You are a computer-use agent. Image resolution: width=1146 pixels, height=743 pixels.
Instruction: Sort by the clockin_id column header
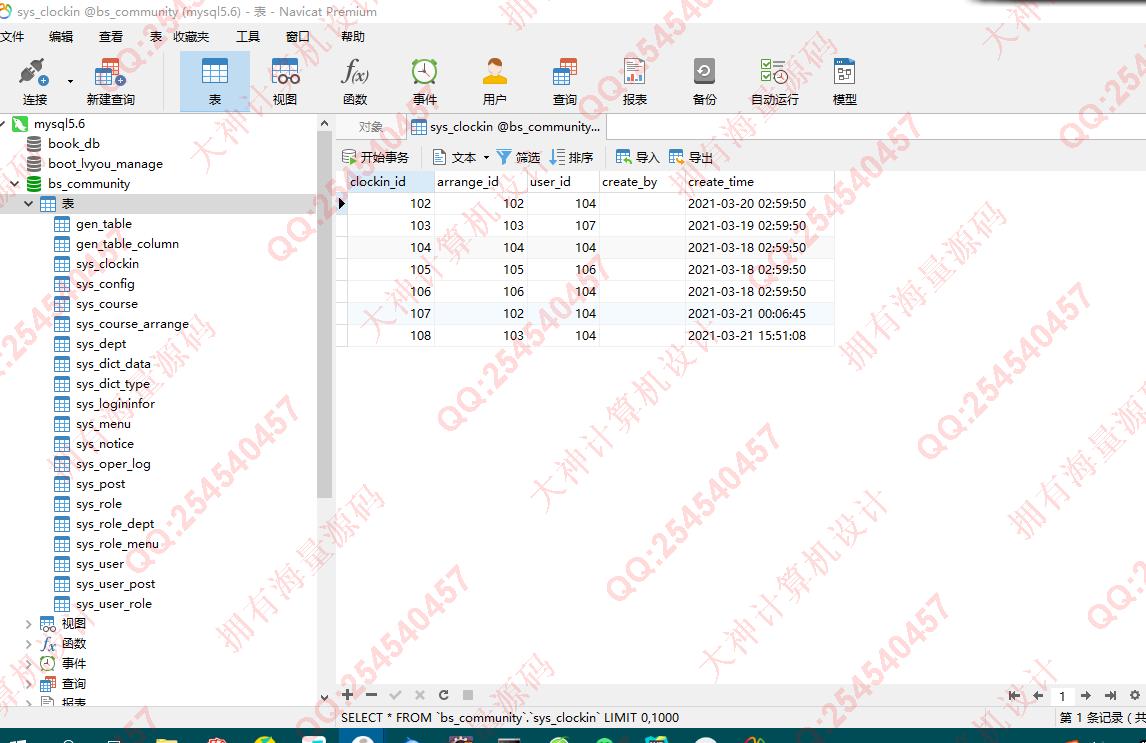tap(390, 182)
